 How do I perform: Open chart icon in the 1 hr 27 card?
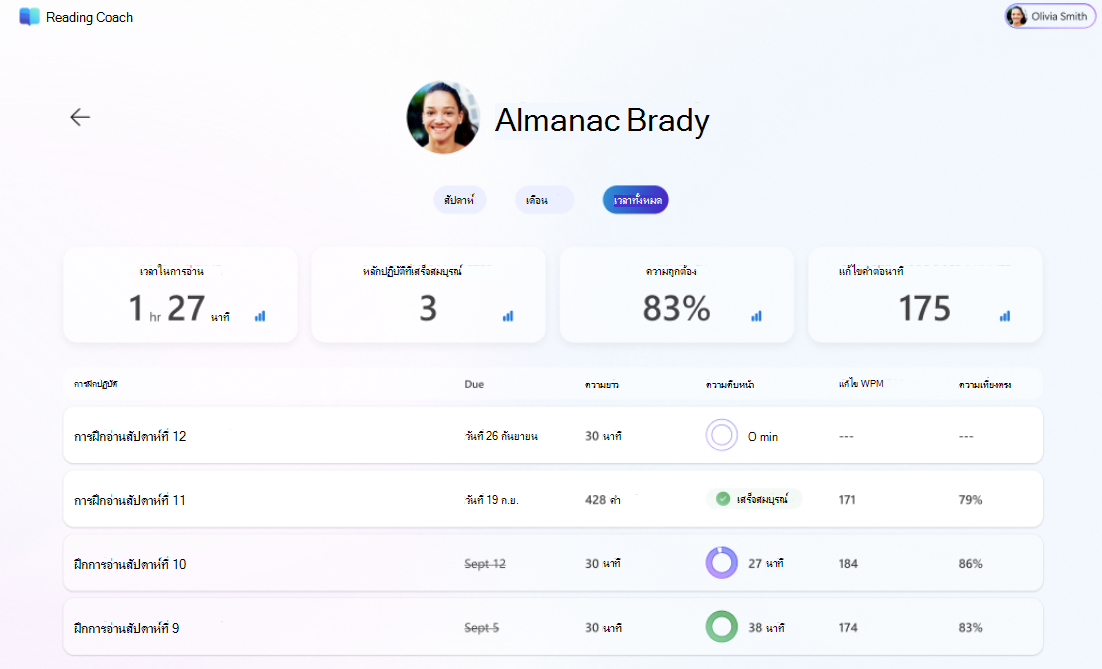[260, 316]
